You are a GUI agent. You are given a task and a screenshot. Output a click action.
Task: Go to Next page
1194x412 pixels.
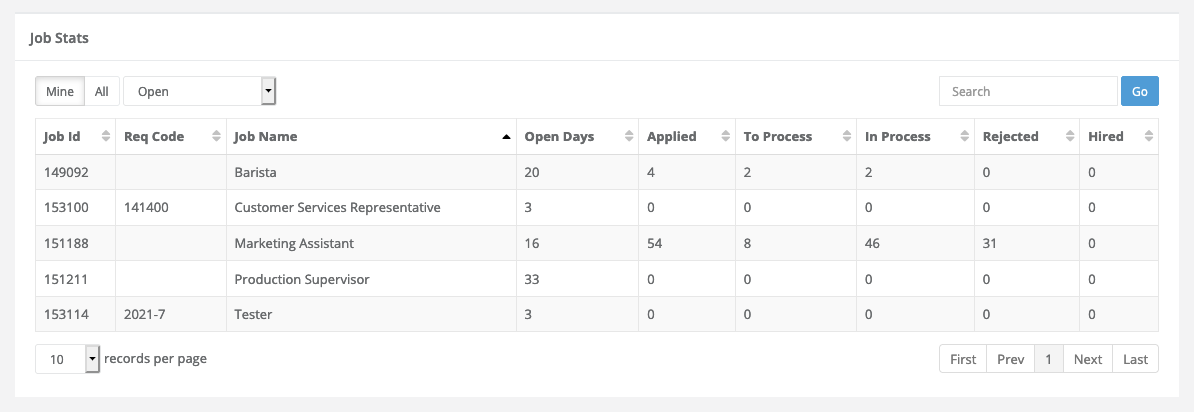point(1088,359)
